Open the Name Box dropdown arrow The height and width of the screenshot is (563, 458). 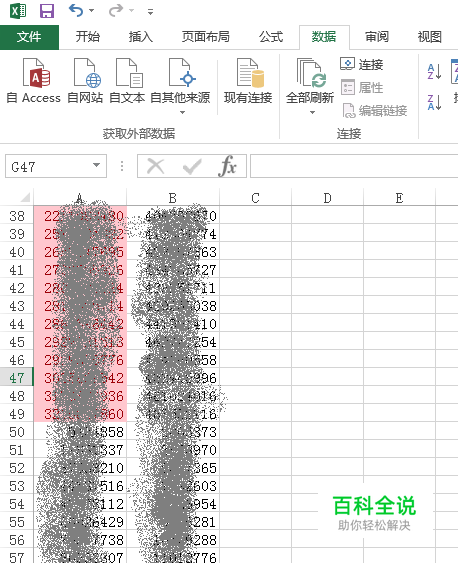pos(96,166)
